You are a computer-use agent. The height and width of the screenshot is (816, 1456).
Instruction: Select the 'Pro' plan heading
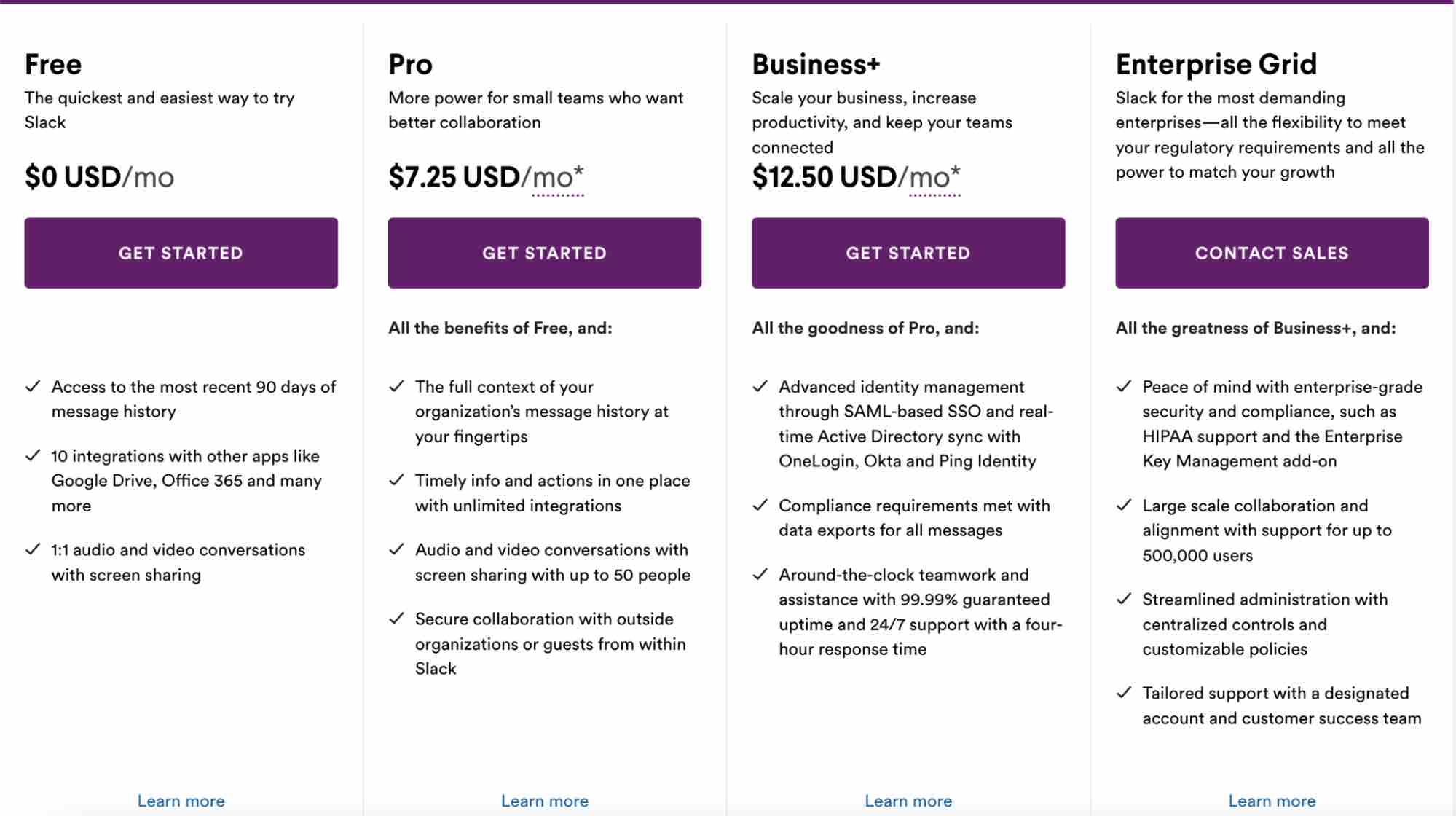click(410, 64)
